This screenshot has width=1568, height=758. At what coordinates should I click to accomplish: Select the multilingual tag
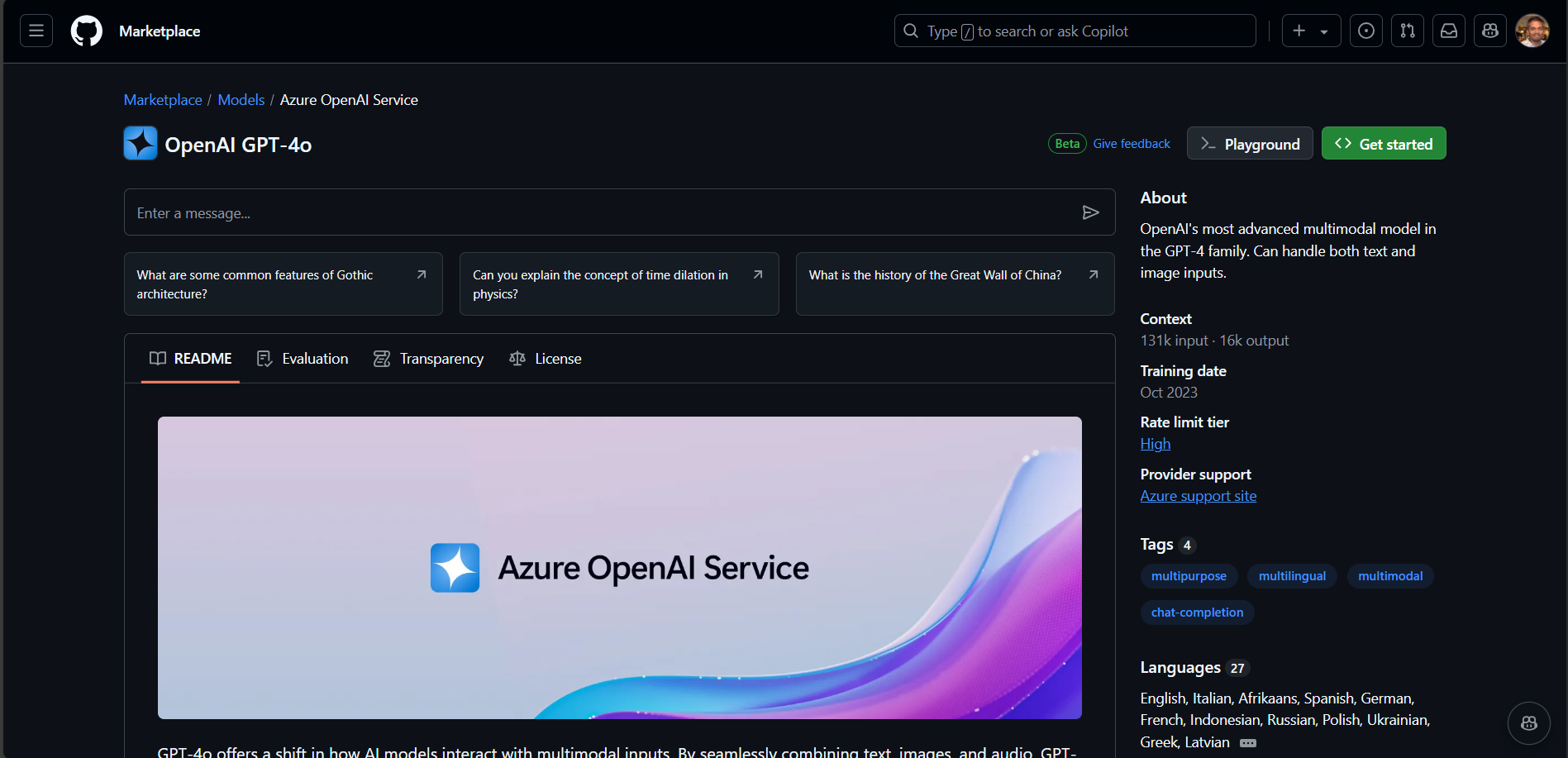point(1292,576)
